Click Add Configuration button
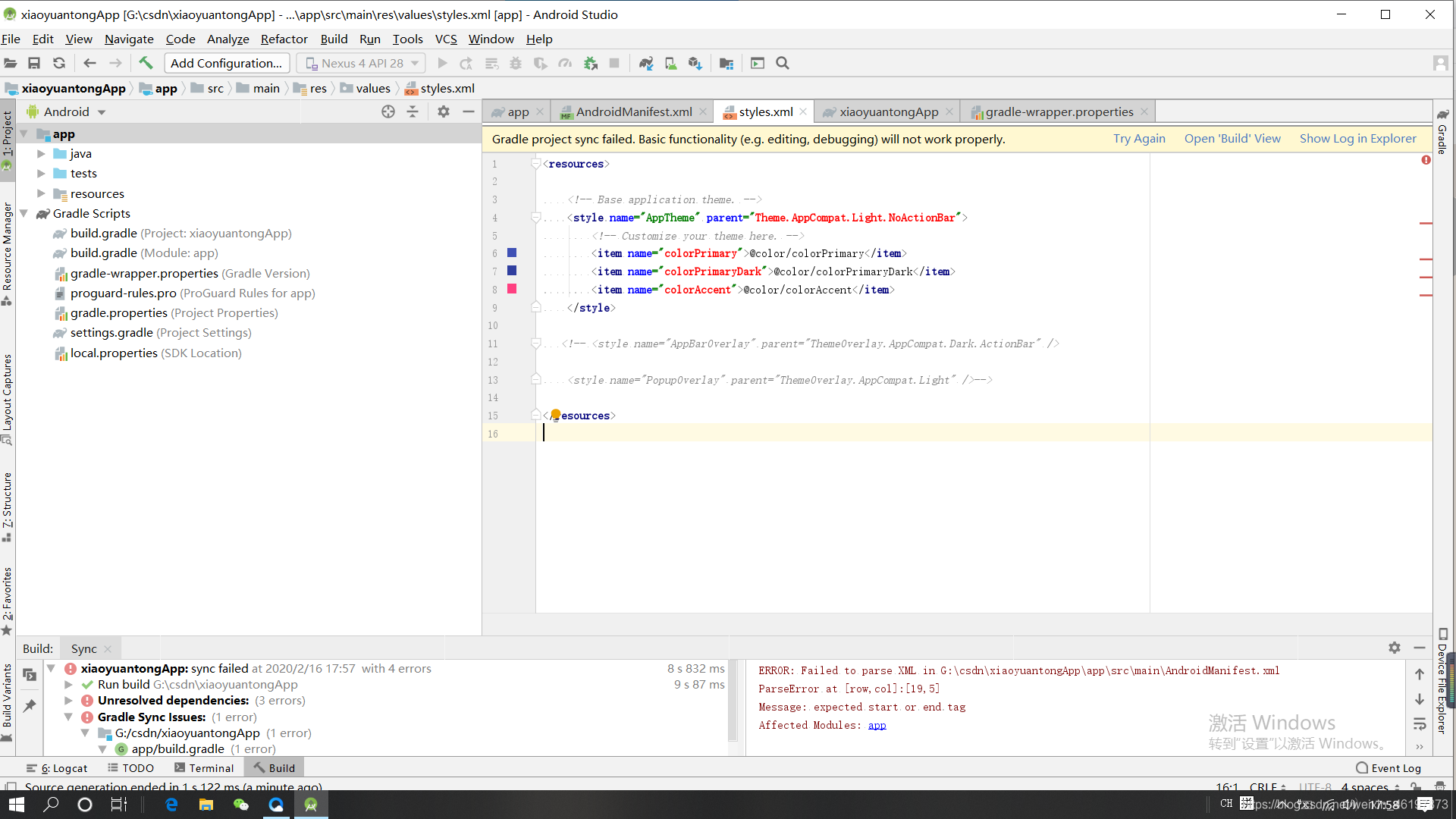The width and height of the screenshot is (1456, 819). tap(226, 63)
